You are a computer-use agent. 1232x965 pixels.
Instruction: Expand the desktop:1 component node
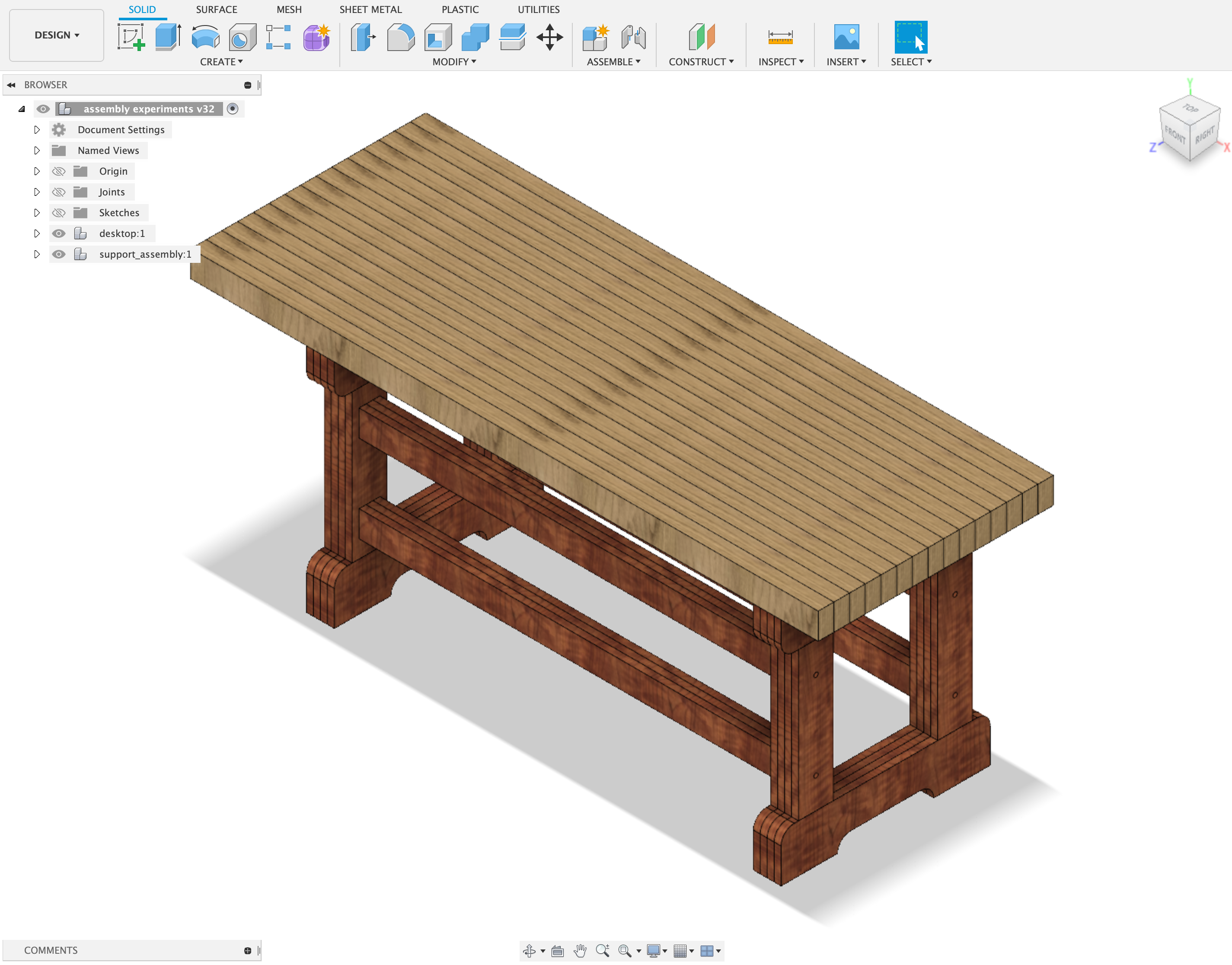(x=34, y=232)
